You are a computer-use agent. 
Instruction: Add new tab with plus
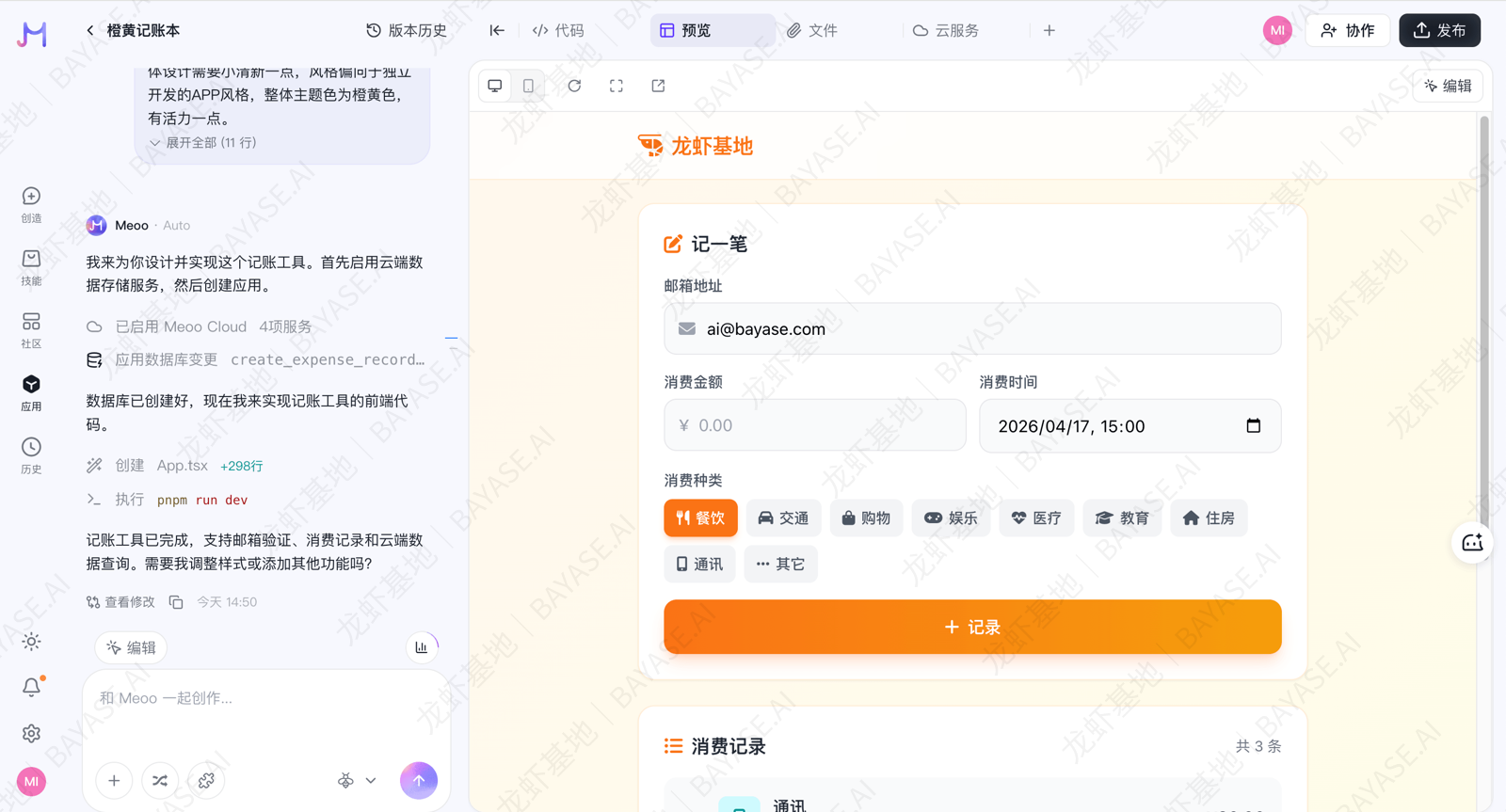coord(1049,30)
